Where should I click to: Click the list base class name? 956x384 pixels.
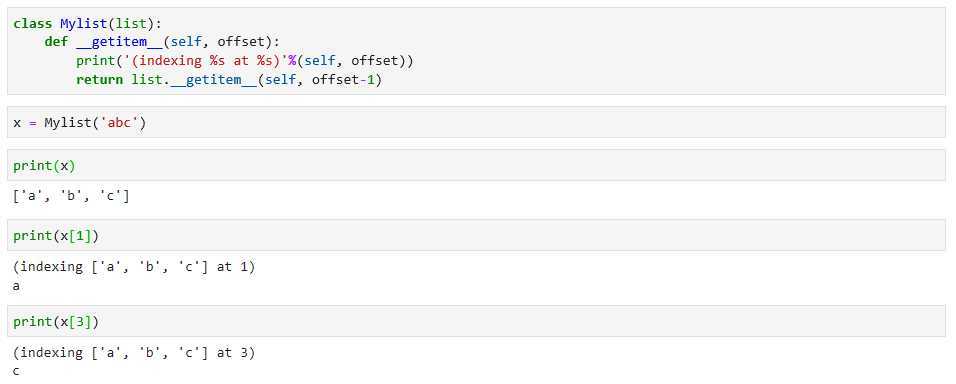point(140,24)
